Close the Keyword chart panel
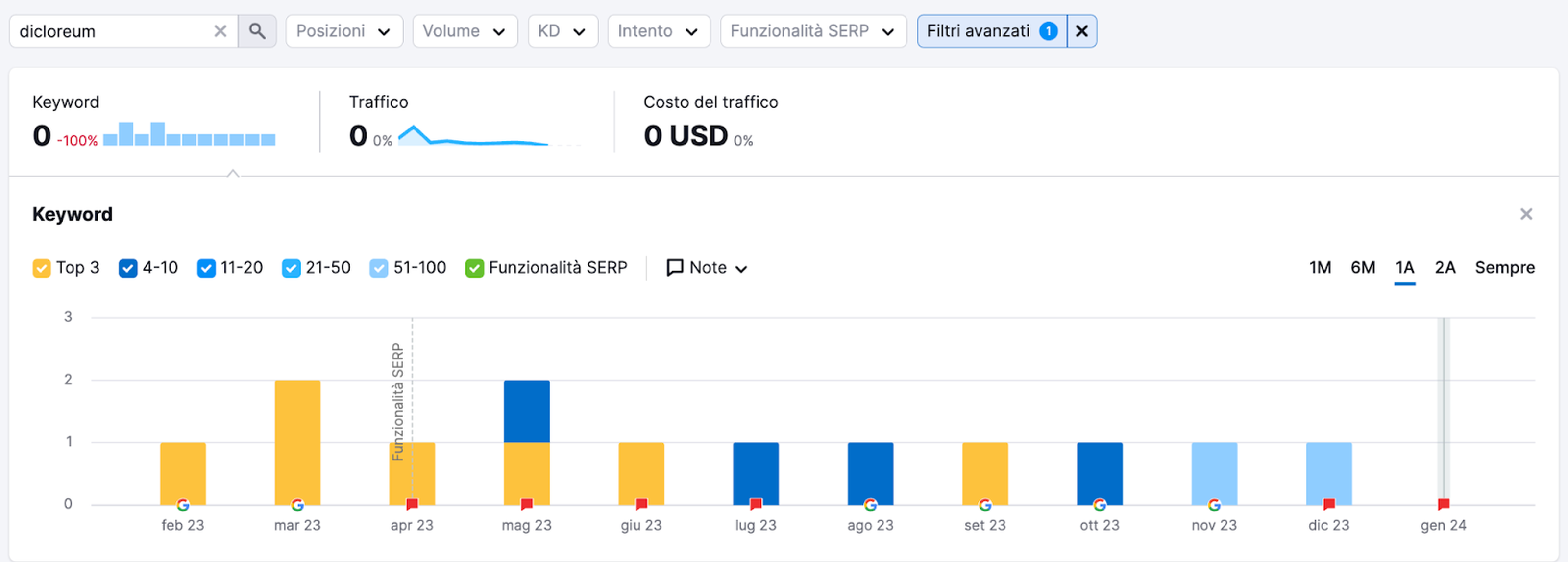This screenshot has width=1568, height=562. 1525,214
